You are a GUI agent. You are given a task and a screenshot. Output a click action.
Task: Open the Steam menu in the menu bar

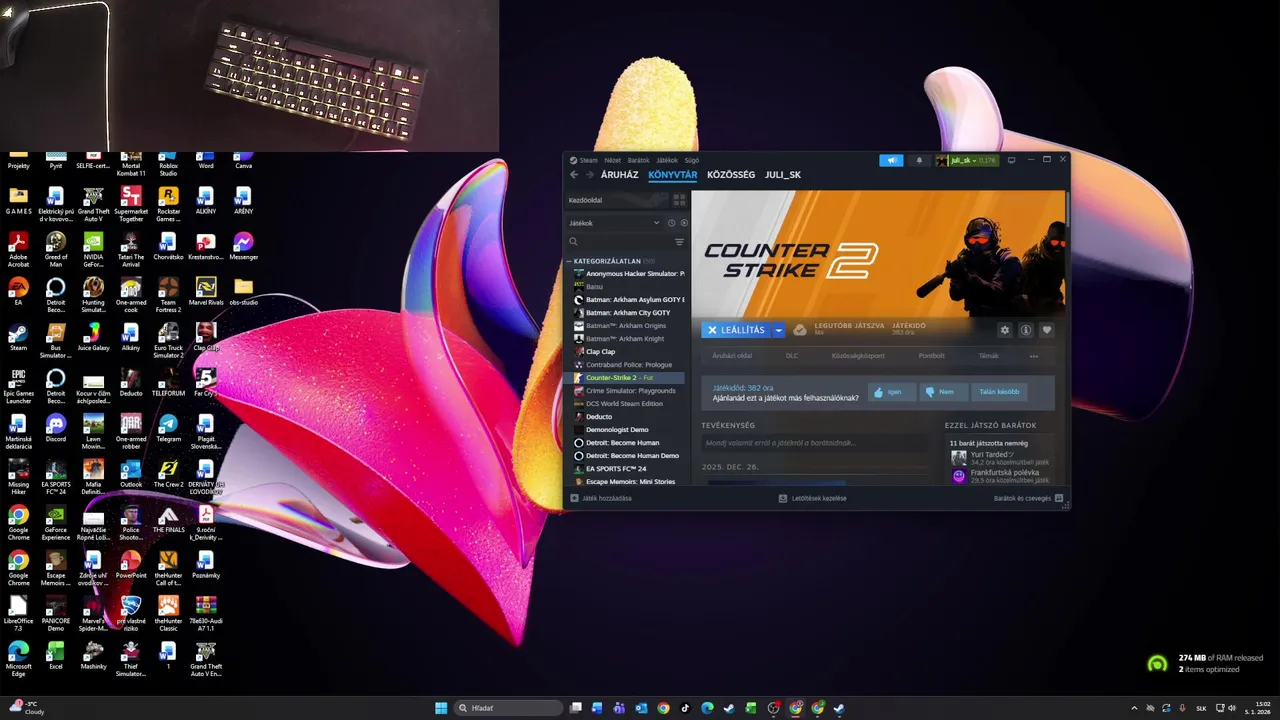coord(588,160)
